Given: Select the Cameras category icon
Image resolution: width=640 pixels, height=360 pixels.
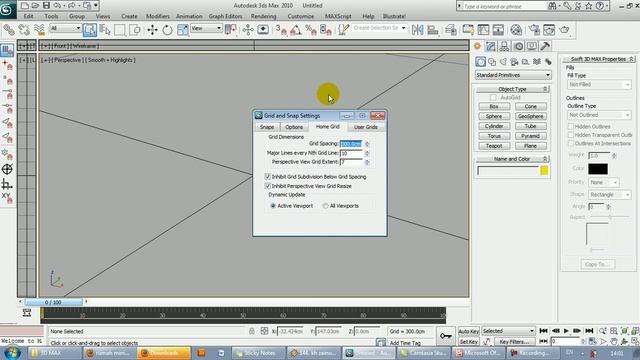Looking at the screenshot, I should coord(514,62).
